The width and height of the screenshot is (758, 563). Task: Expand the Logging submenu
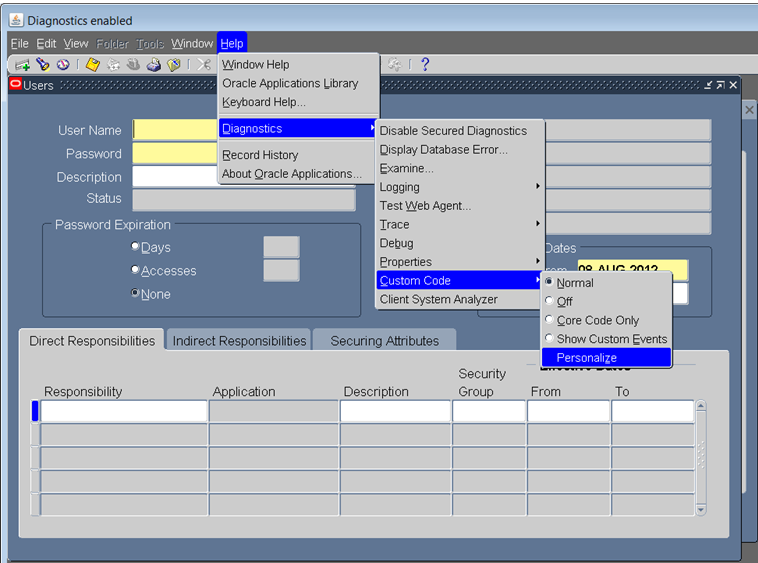pyautogui.click(x=460, y=187)
